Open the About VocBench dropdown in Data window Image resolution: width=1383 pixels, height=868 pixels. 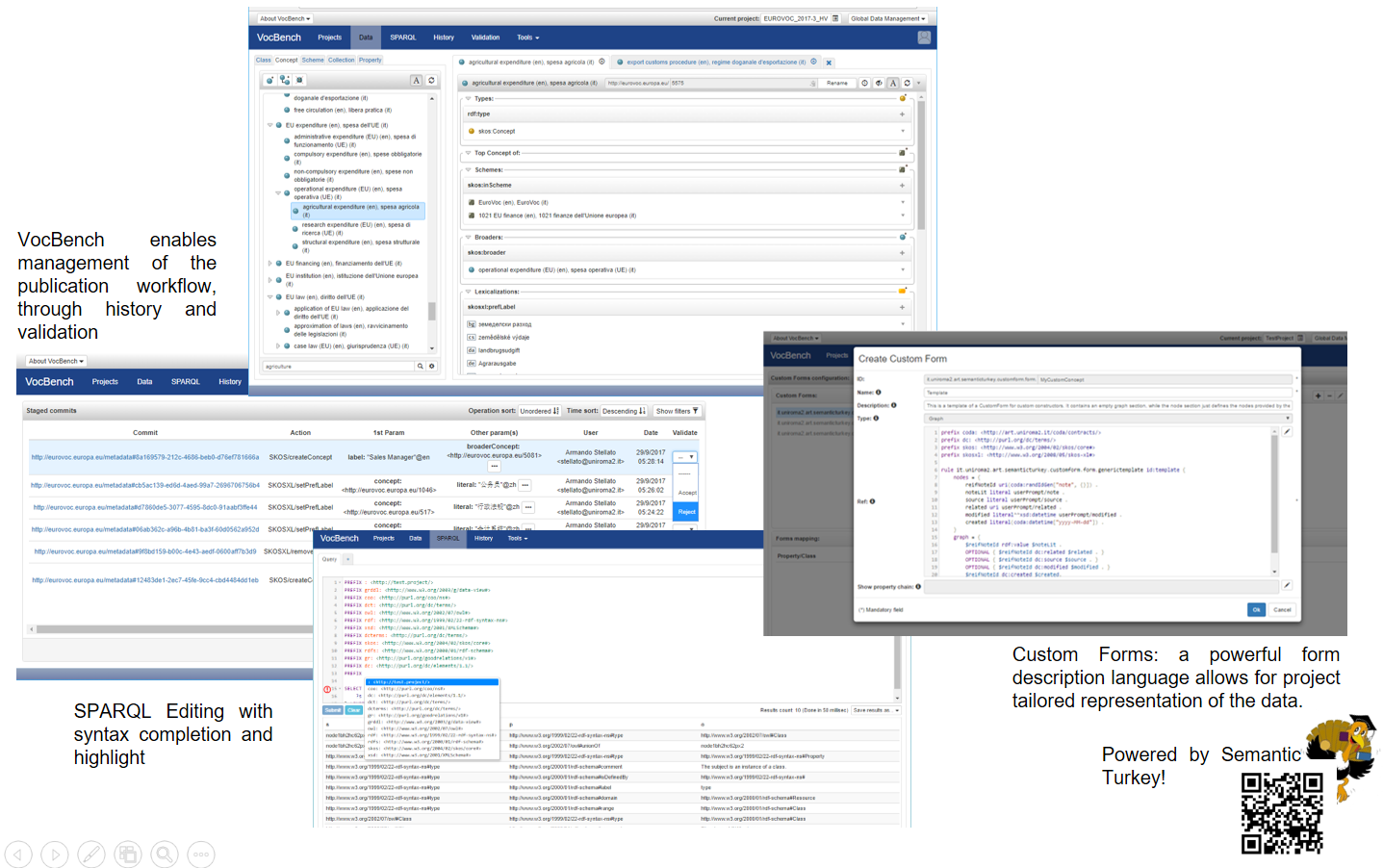[285, 18]
